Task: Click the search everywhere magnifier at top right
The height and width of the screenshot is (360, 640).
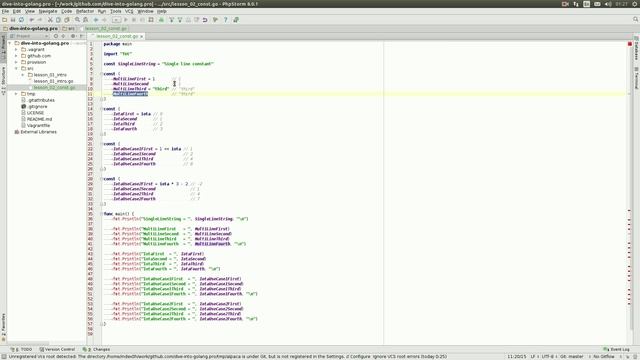Action: [x=636, y=20]
